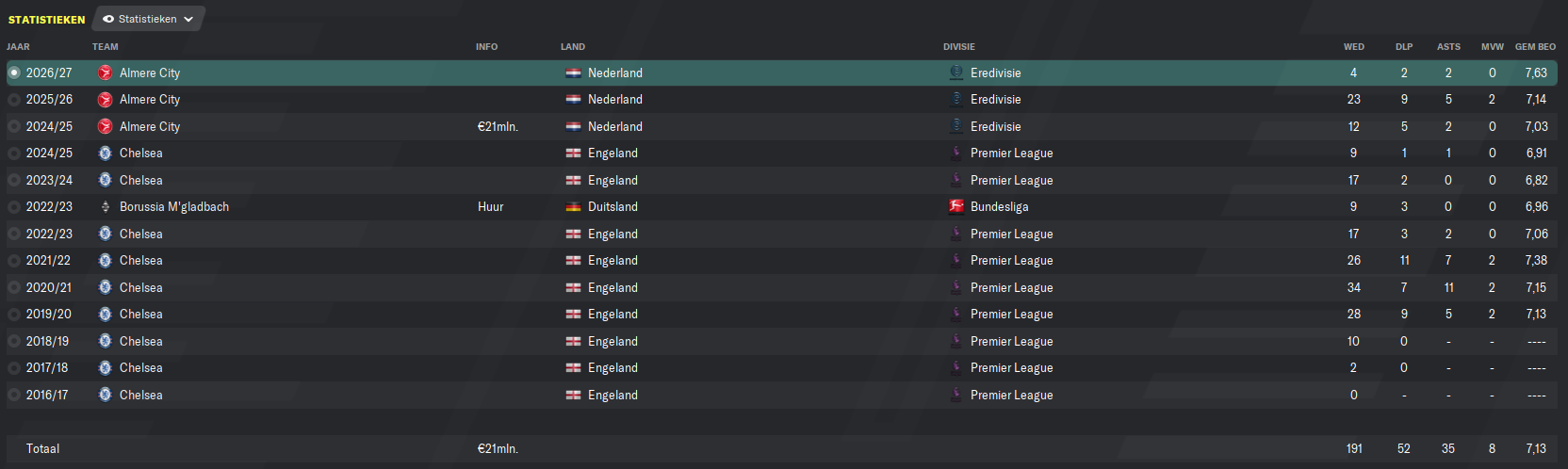Click the Totaal summary row
The height and width of the screenshot is (469, 1568).
tap(782, 448)
